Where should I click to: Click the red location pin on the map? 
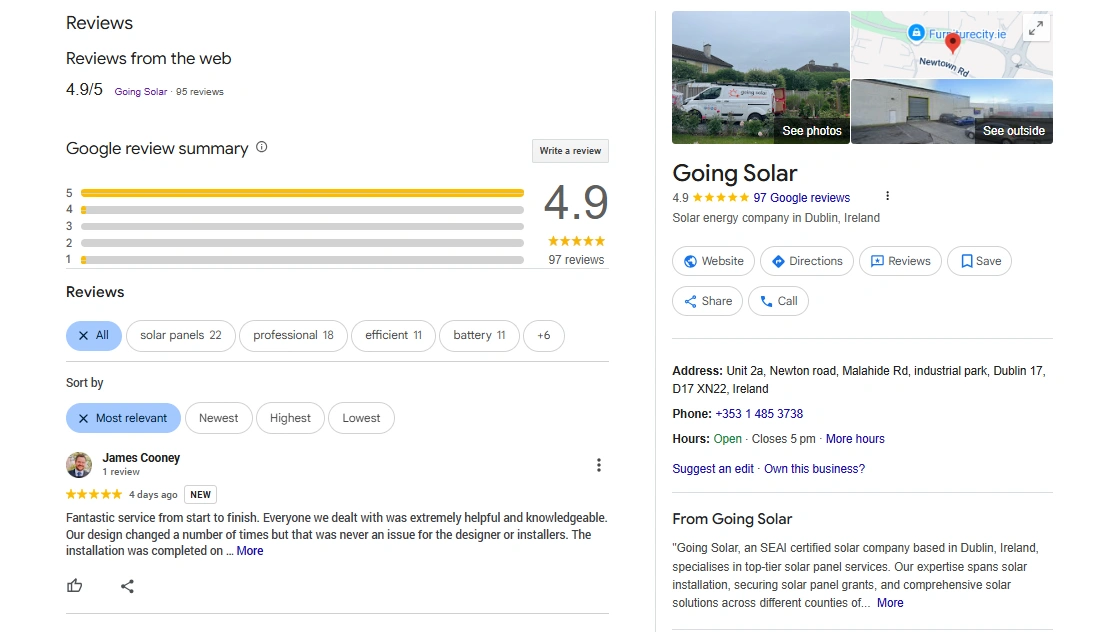coord(952,41)
